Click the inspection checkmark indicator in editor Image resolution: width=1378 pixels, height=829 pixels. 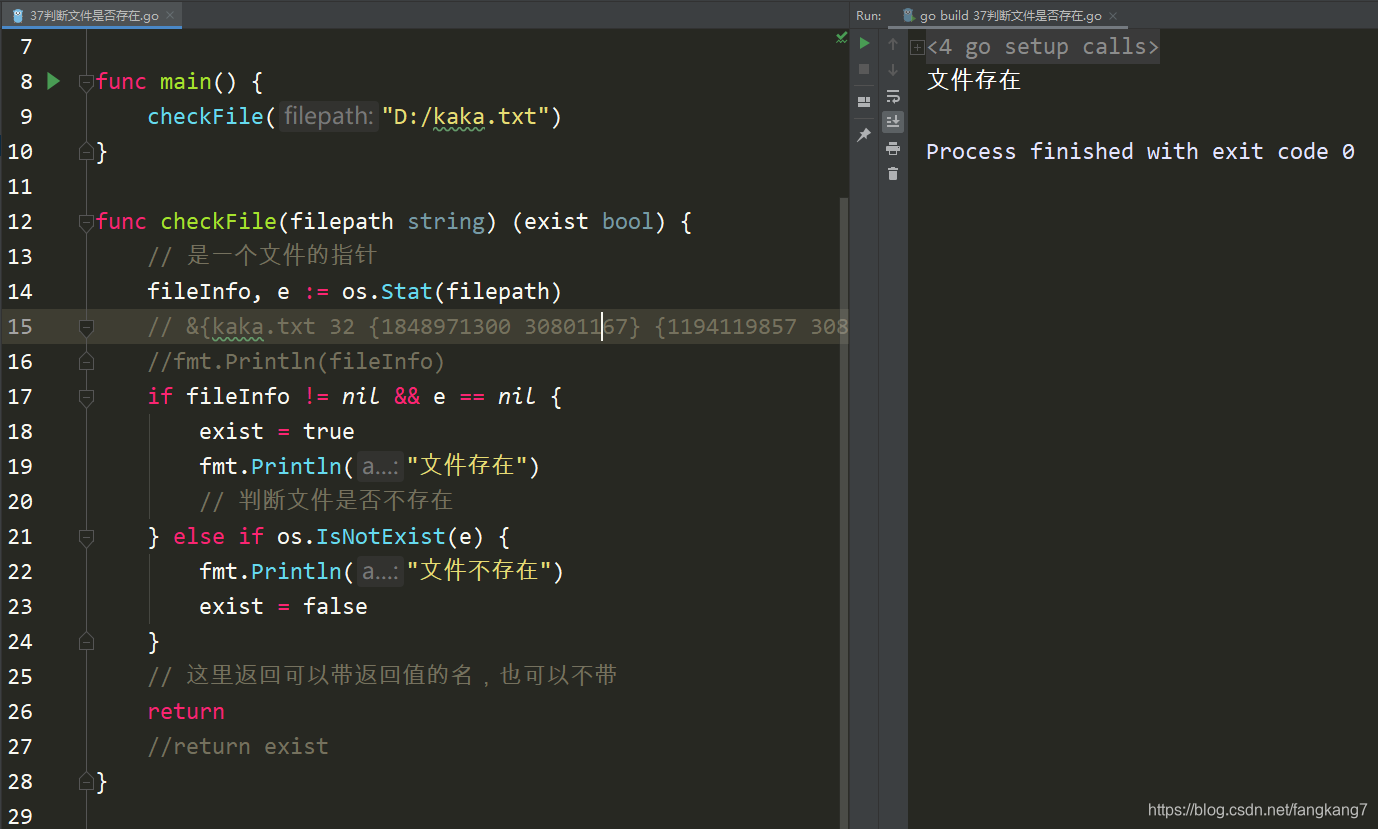click(x=841, y=38)
